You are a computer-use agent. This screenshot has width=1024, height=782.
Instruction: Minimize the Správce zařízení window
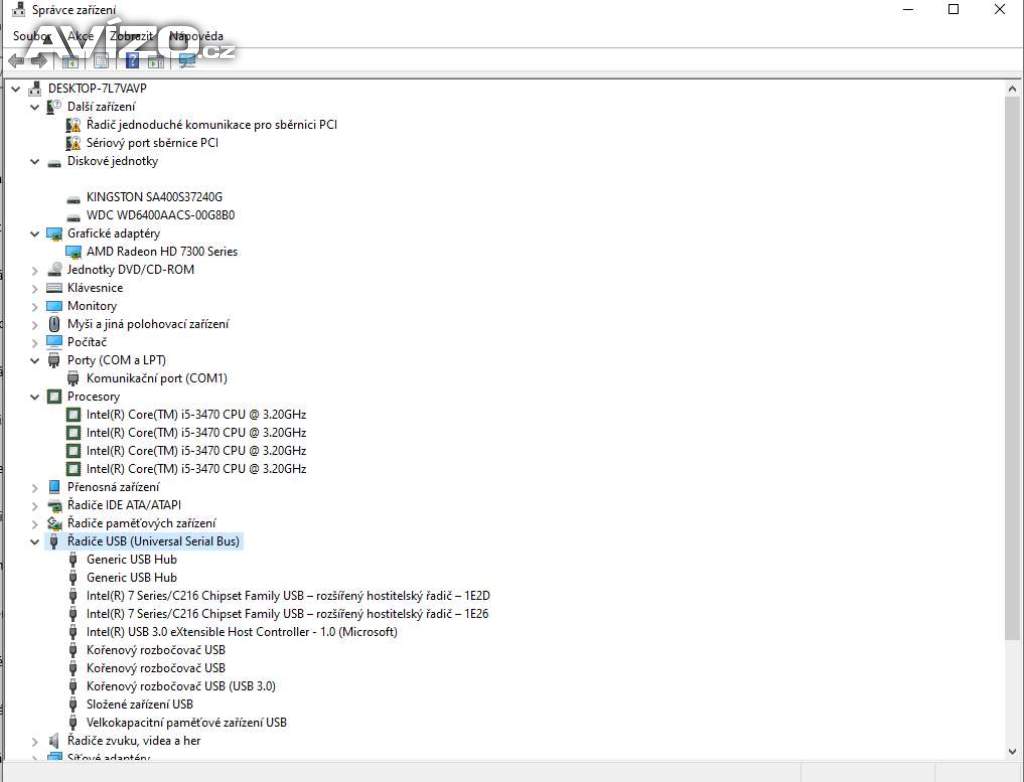[908, 9]
